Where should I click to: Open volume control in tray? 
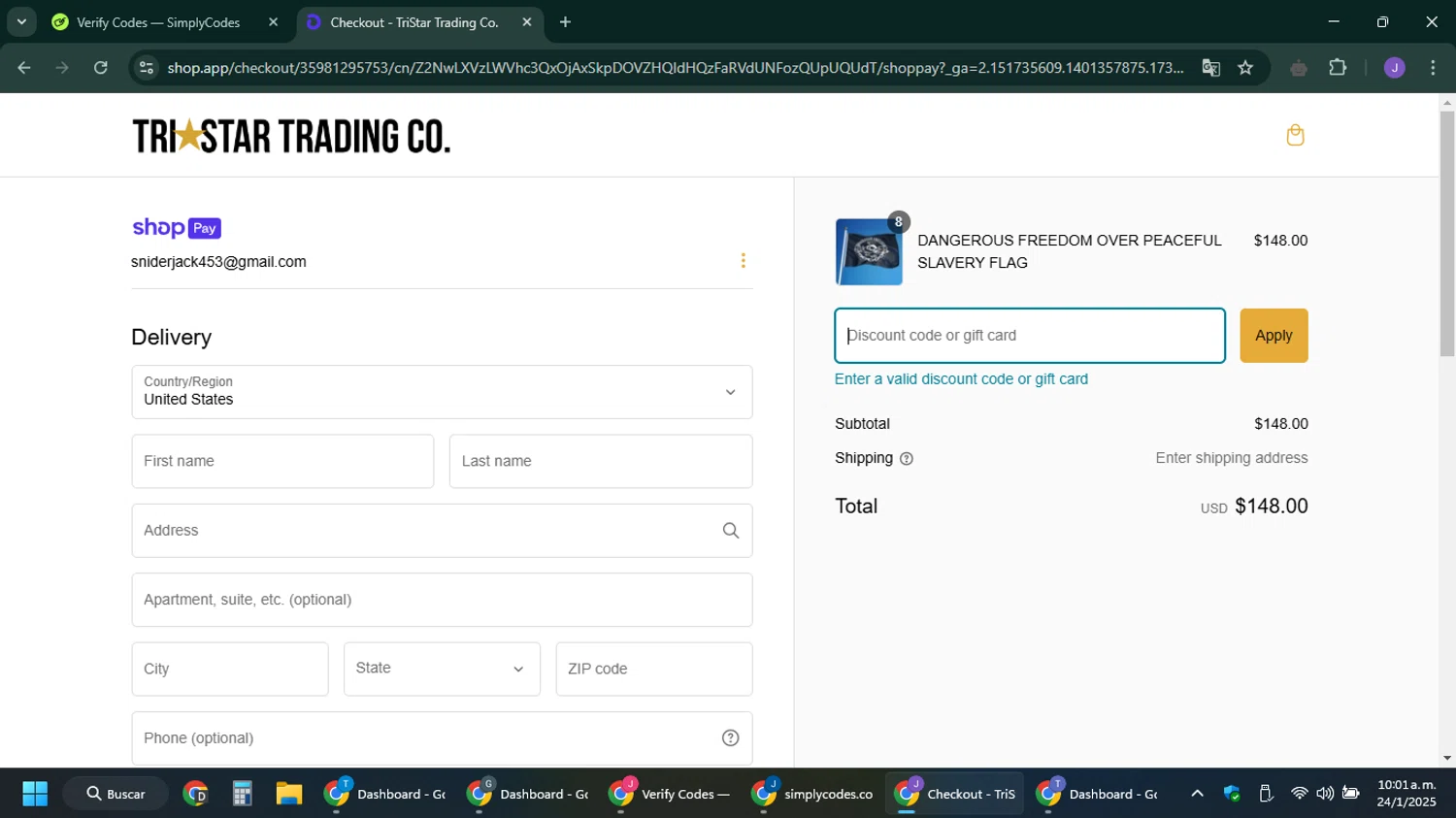click(x=1325, y=794)
